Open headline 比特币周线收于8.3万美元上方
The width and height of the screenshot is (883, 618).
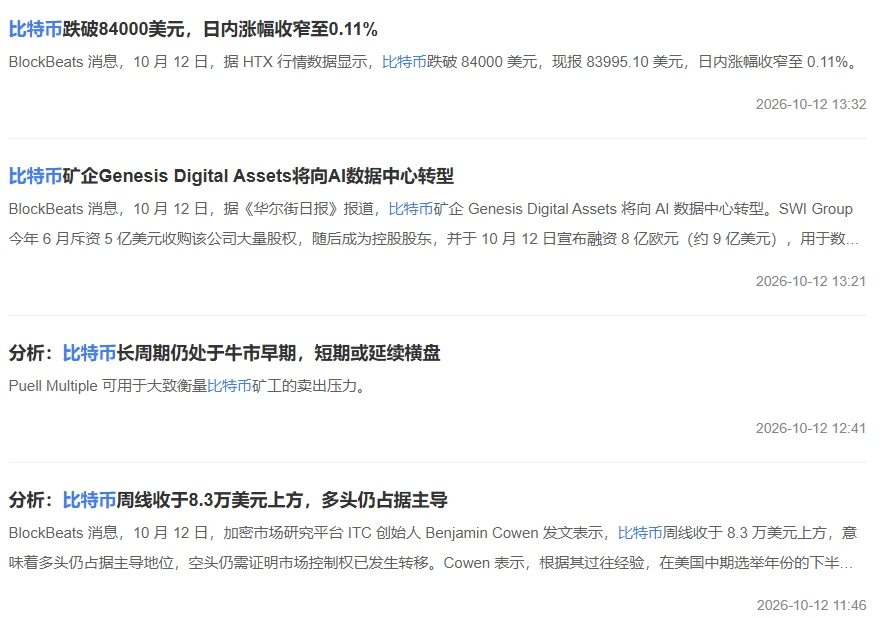coord(228,500)
